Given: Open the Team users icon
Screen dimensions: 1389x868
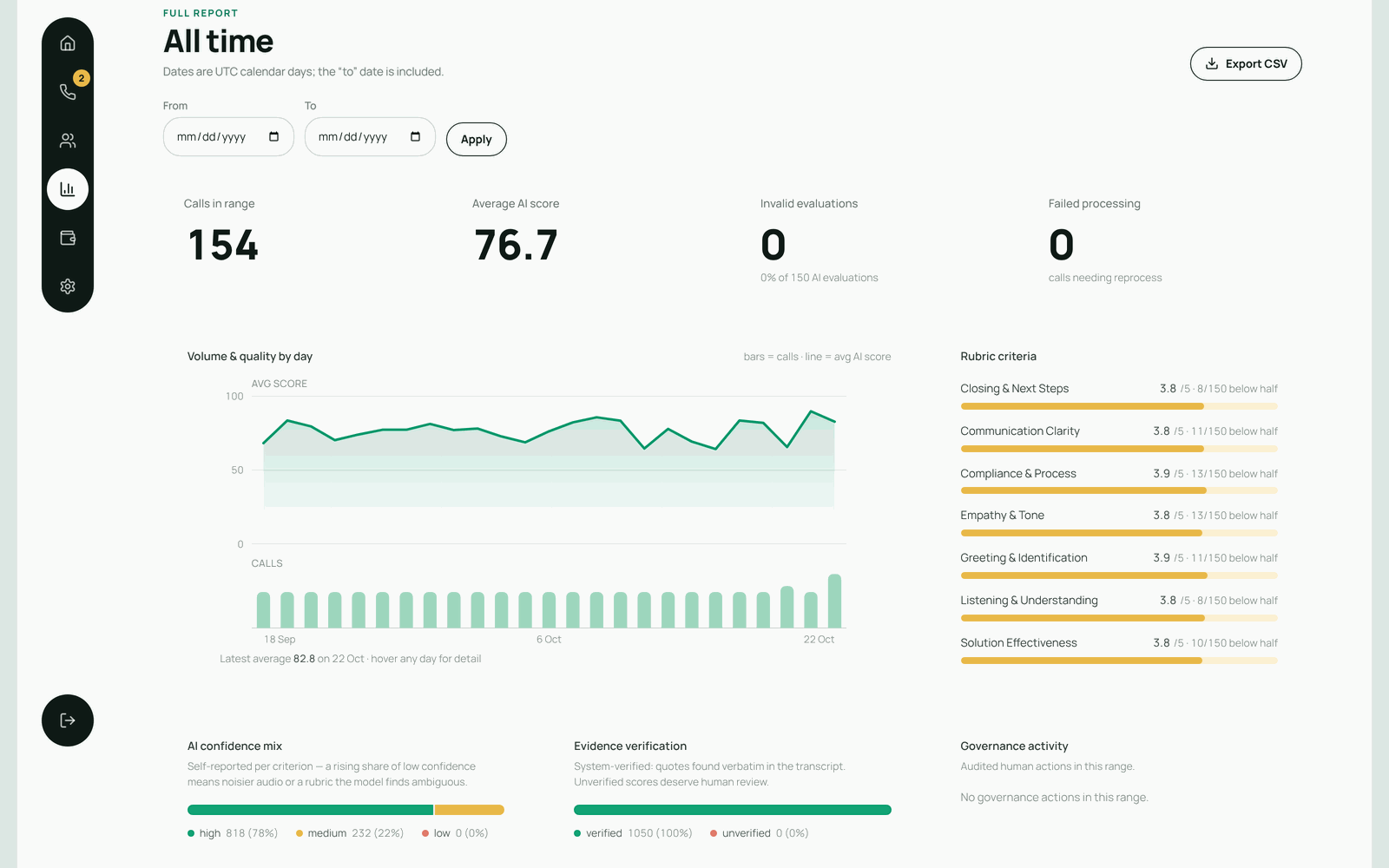Looking at the screenshot, I should coord(68,141).
